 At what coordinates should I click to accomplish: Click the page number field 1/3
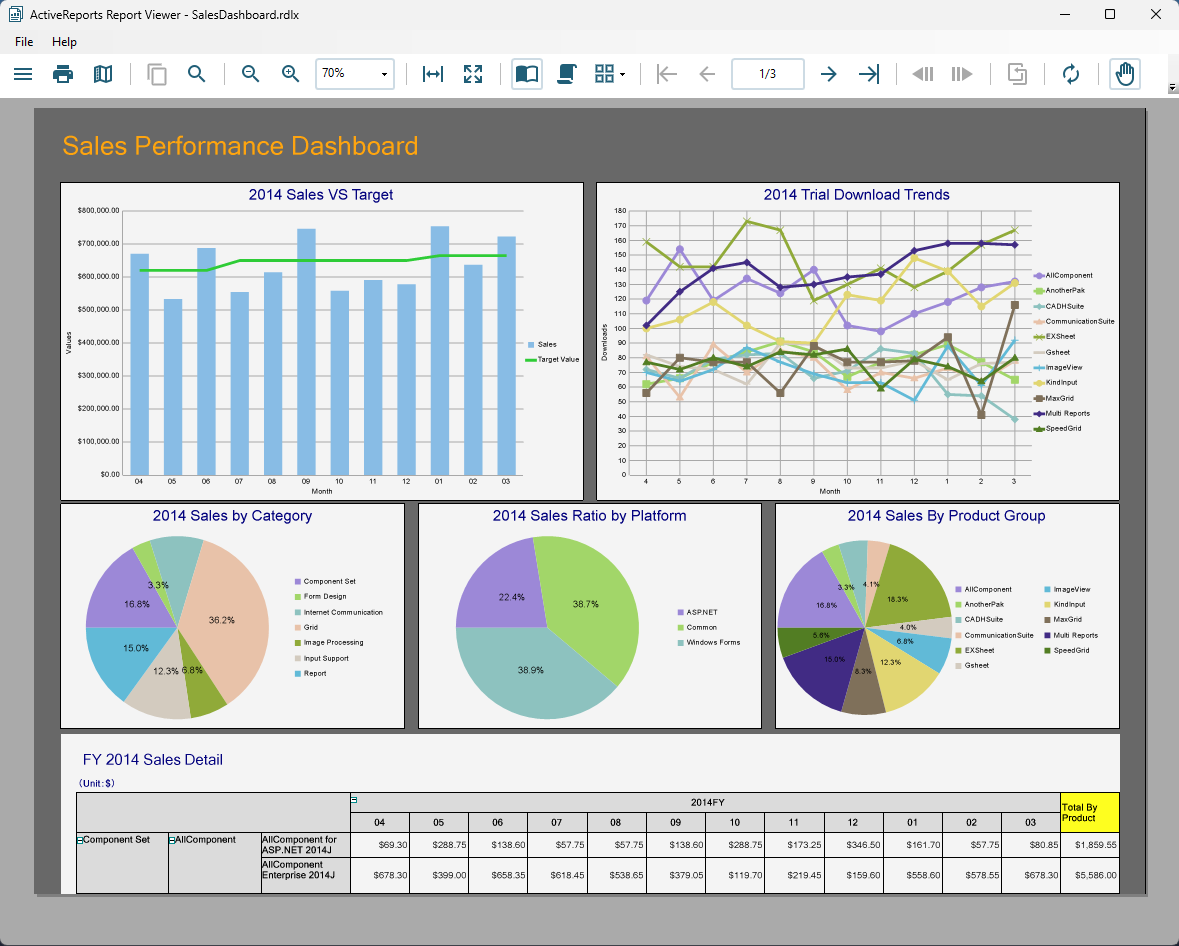768,74
